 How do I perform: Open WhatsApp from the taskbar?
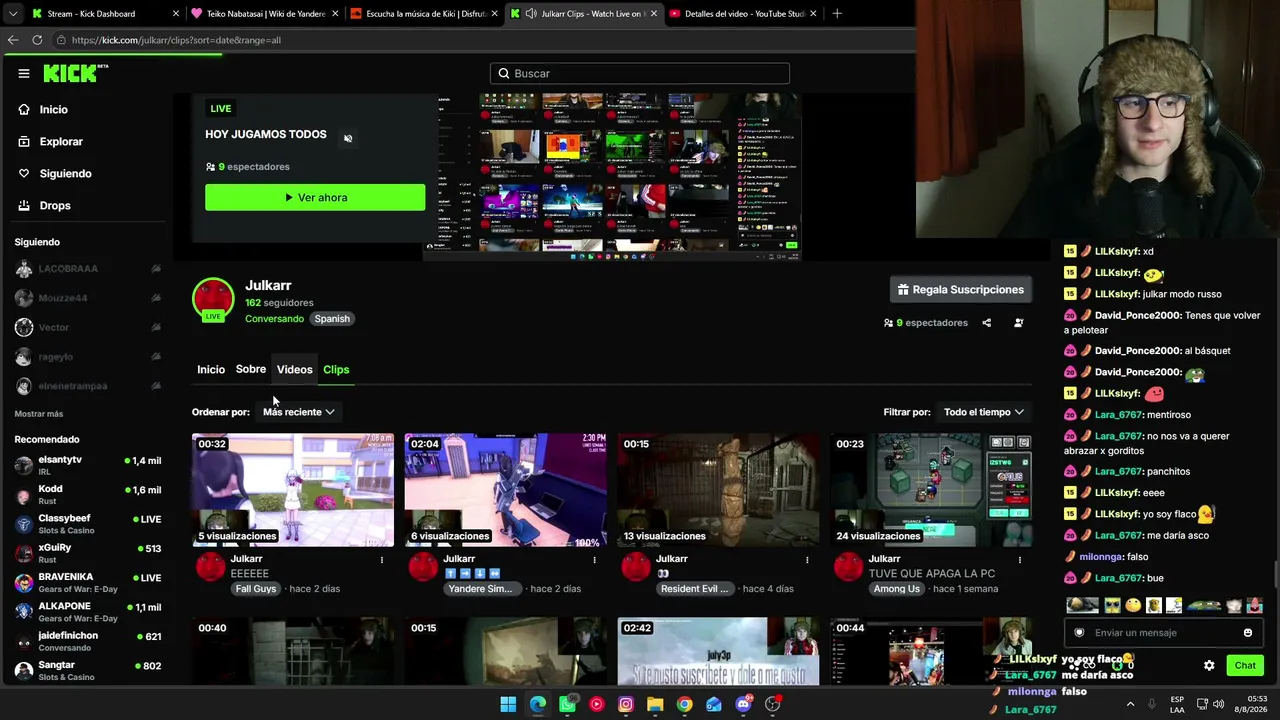pos(567,704)
